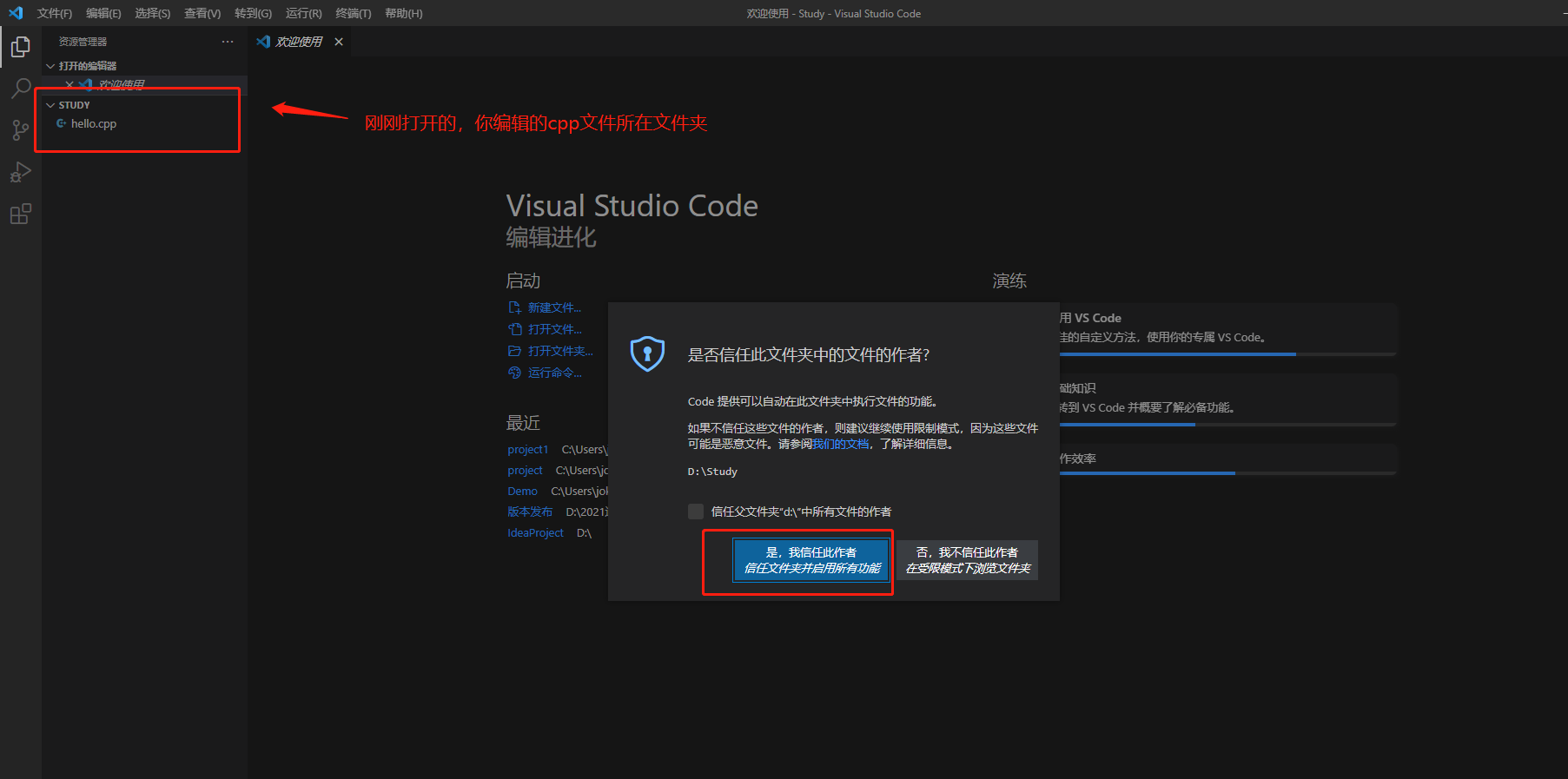The height and width of the screenshot is (779, 1568).
Task: Click progress bar under 础知识 walkthrough
Action: coord(1227,425)
